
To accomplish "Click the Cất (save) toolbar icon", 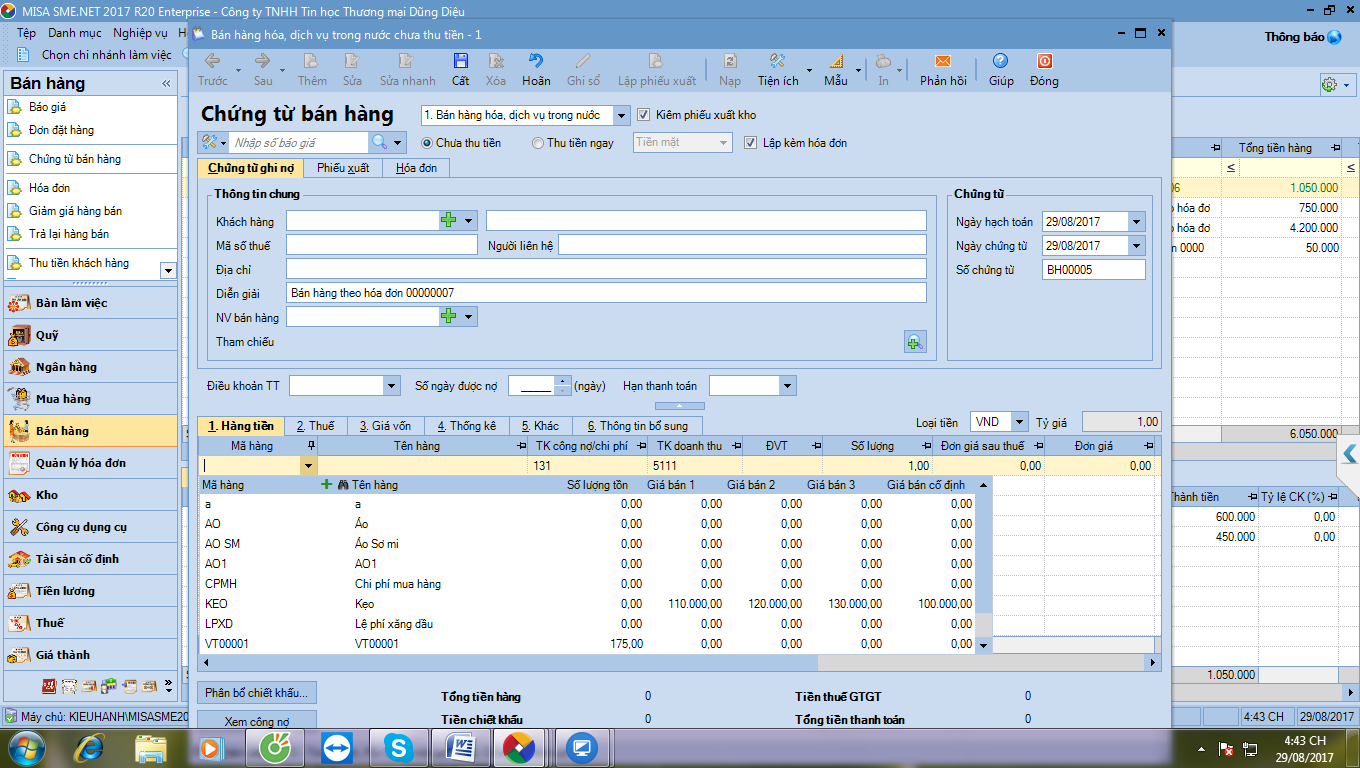I will (x=460, y=61).
